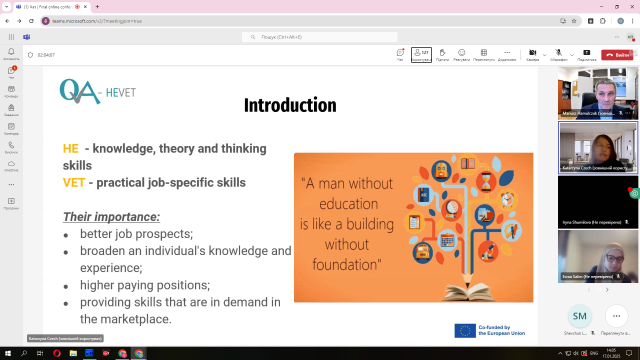This screenshot has height=360, width=640.
Task: Launch Opera from the taskbar
Action: tap(57, 353)
